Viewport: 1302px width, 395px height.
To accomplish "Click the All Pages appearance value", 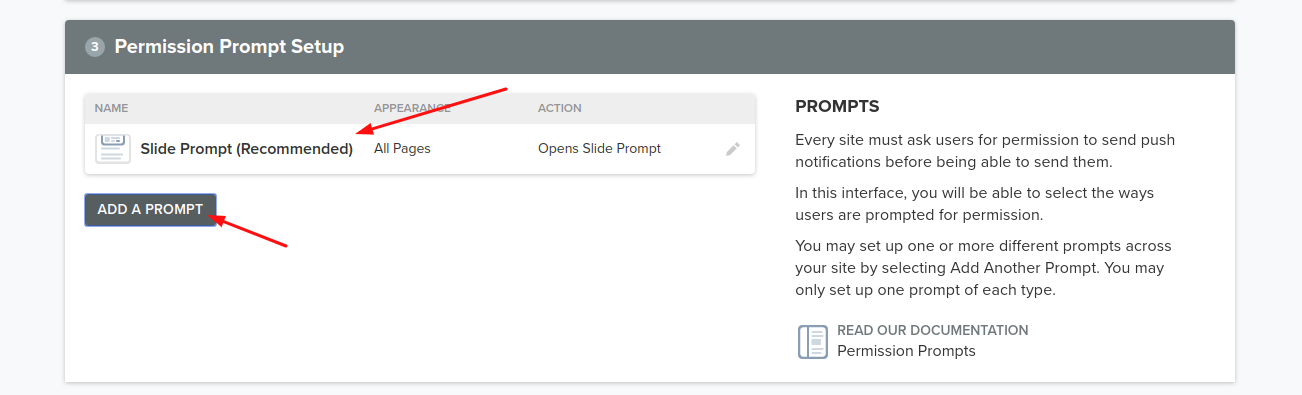I will pos(402,149).
